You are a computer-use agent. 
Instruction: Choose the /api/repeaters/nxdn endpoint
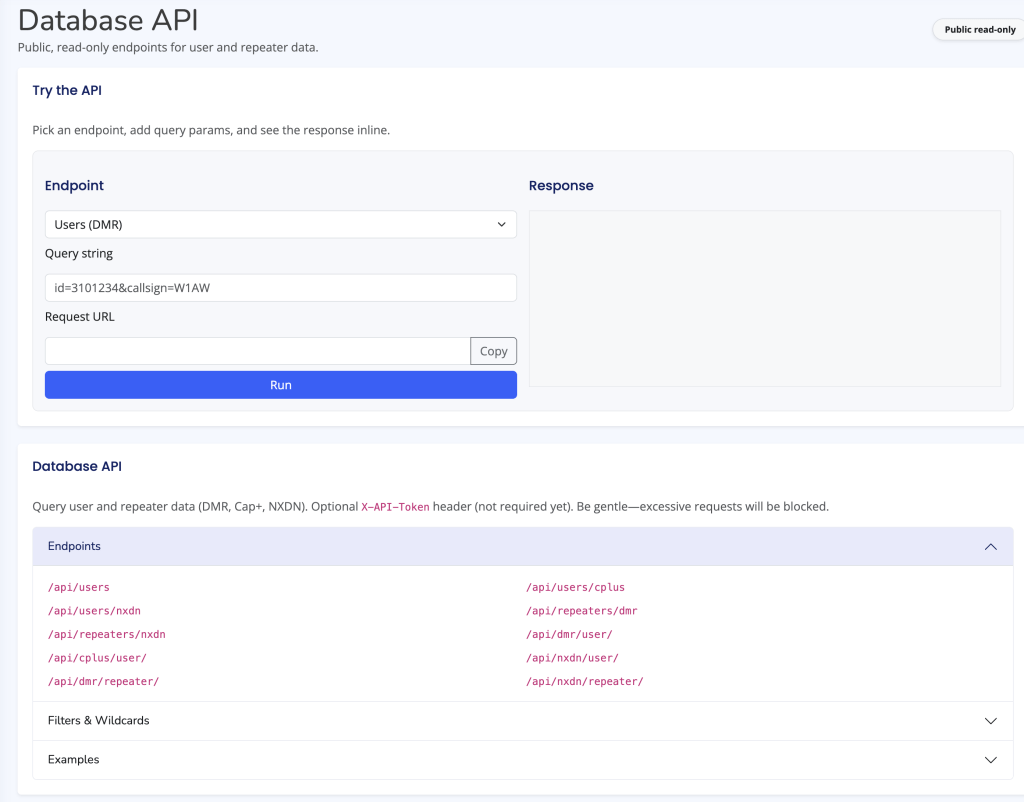point(107,634)
